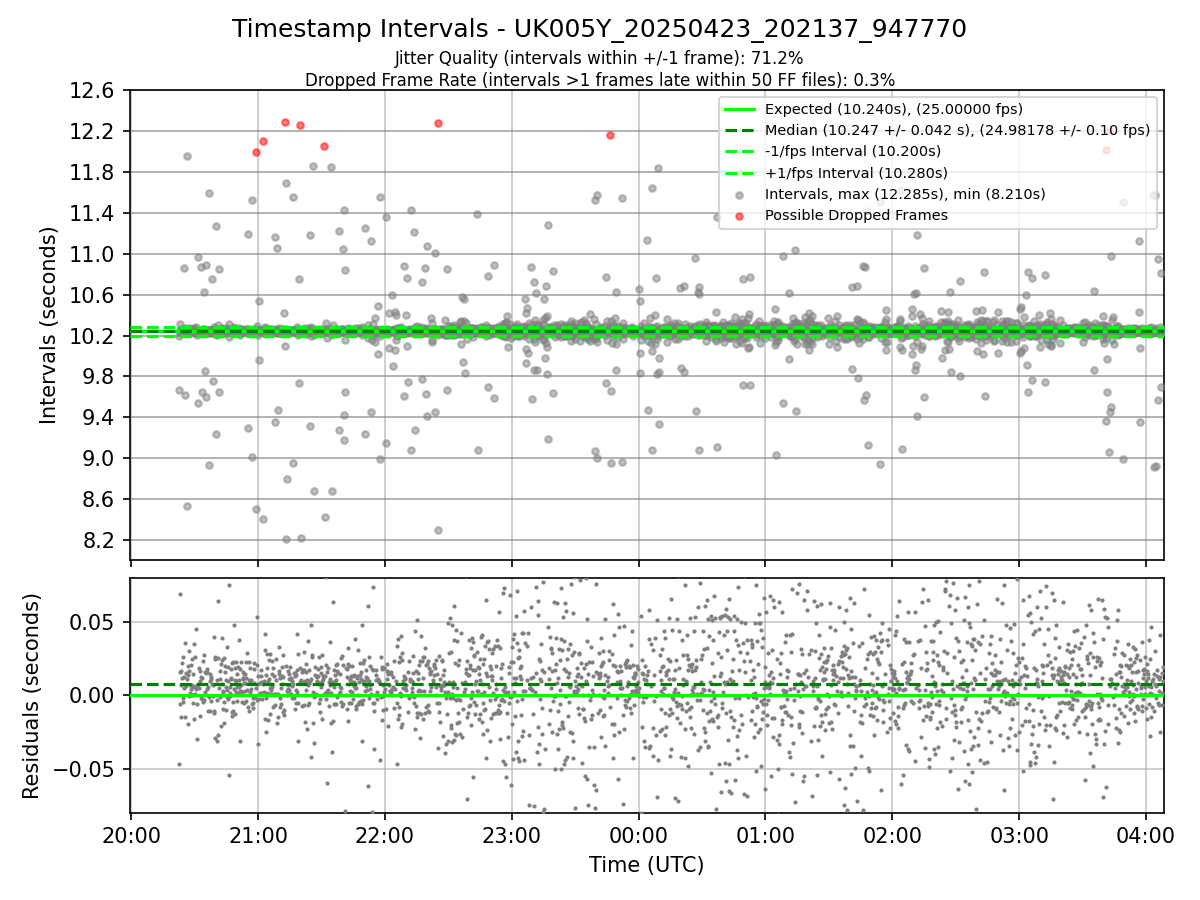Click the legend entry "-1/fps Interval (10.200s)"

coord(853,151)
